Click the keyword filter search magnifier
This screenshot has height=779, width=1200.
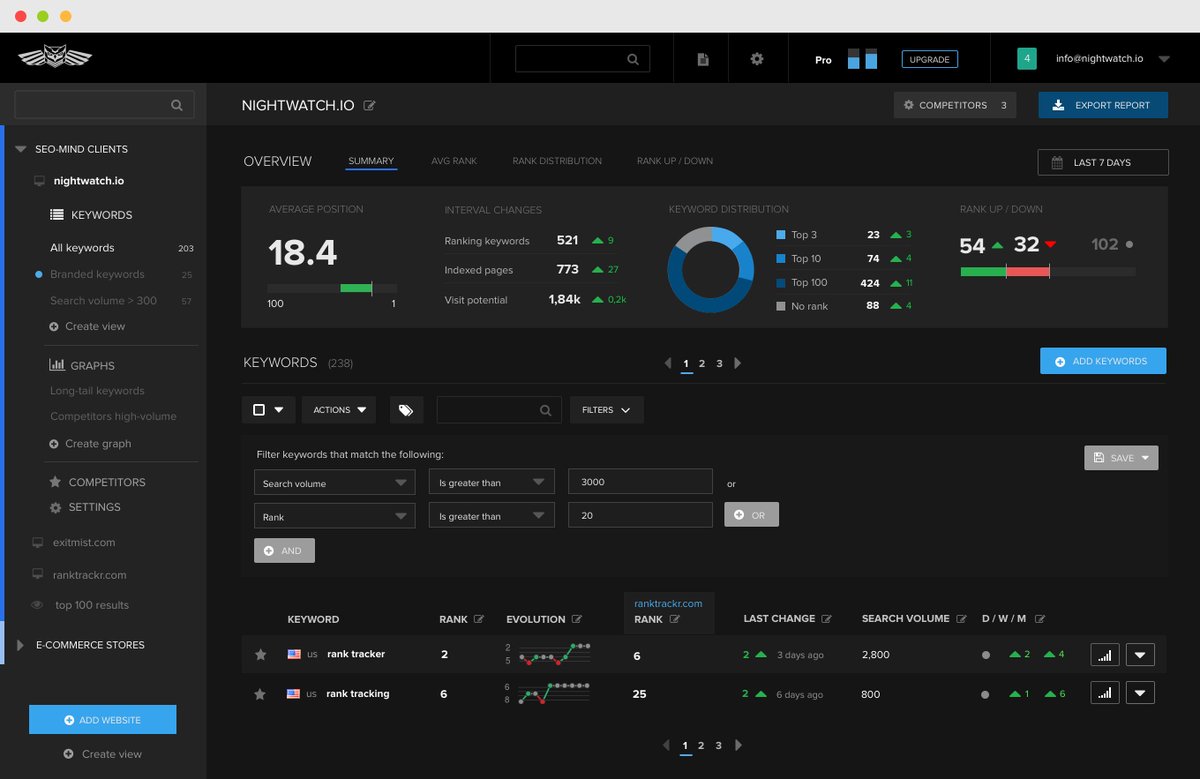[x=545, y=410]
